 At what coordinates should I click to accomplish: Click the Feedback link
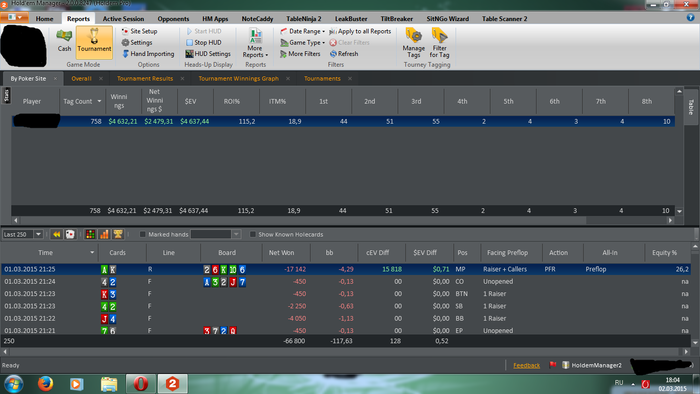(x=526, y=365)
